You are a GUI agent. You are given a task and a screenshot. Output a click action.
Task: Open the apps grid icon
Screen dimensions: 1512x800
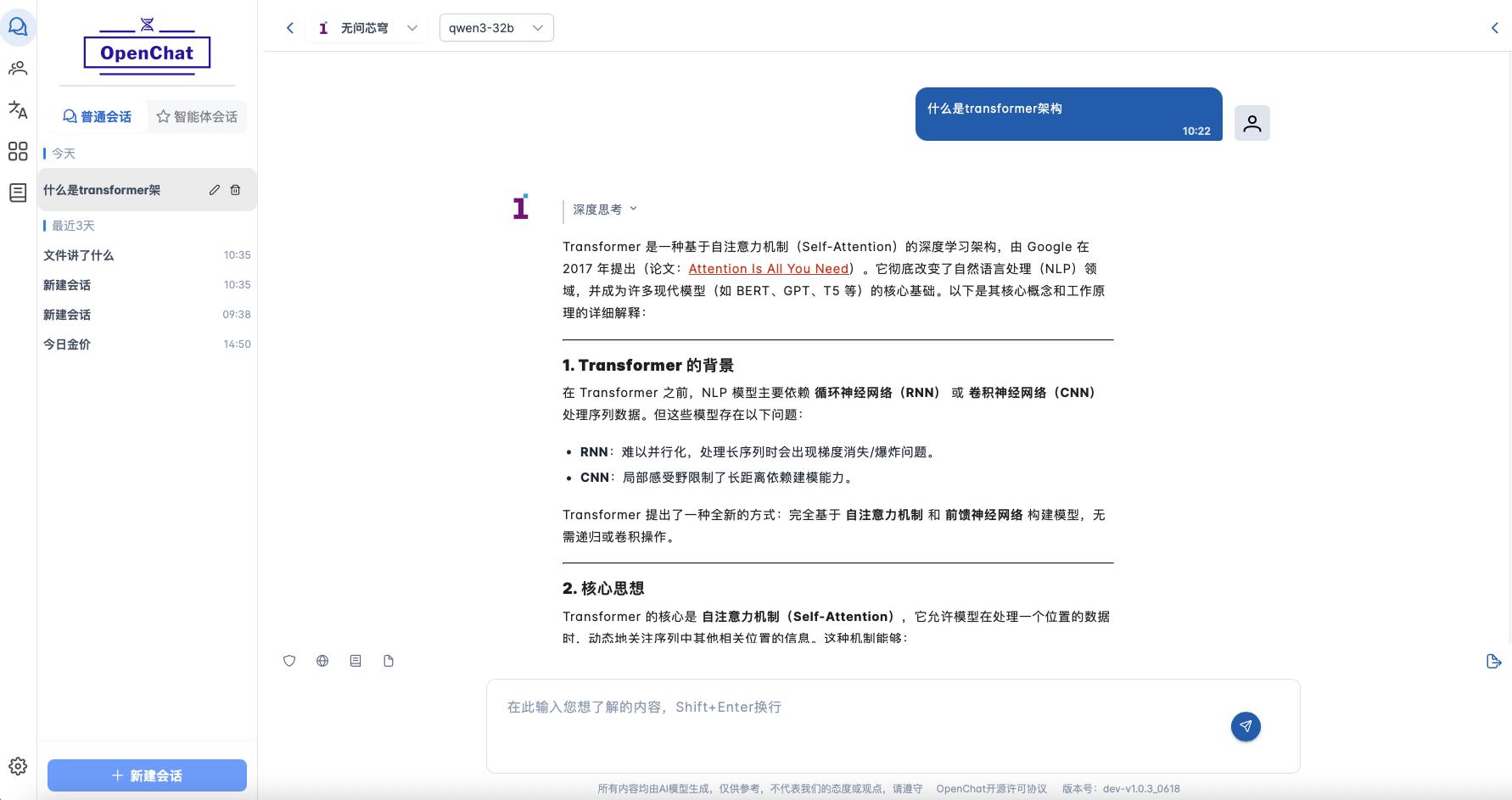[18, 151]
